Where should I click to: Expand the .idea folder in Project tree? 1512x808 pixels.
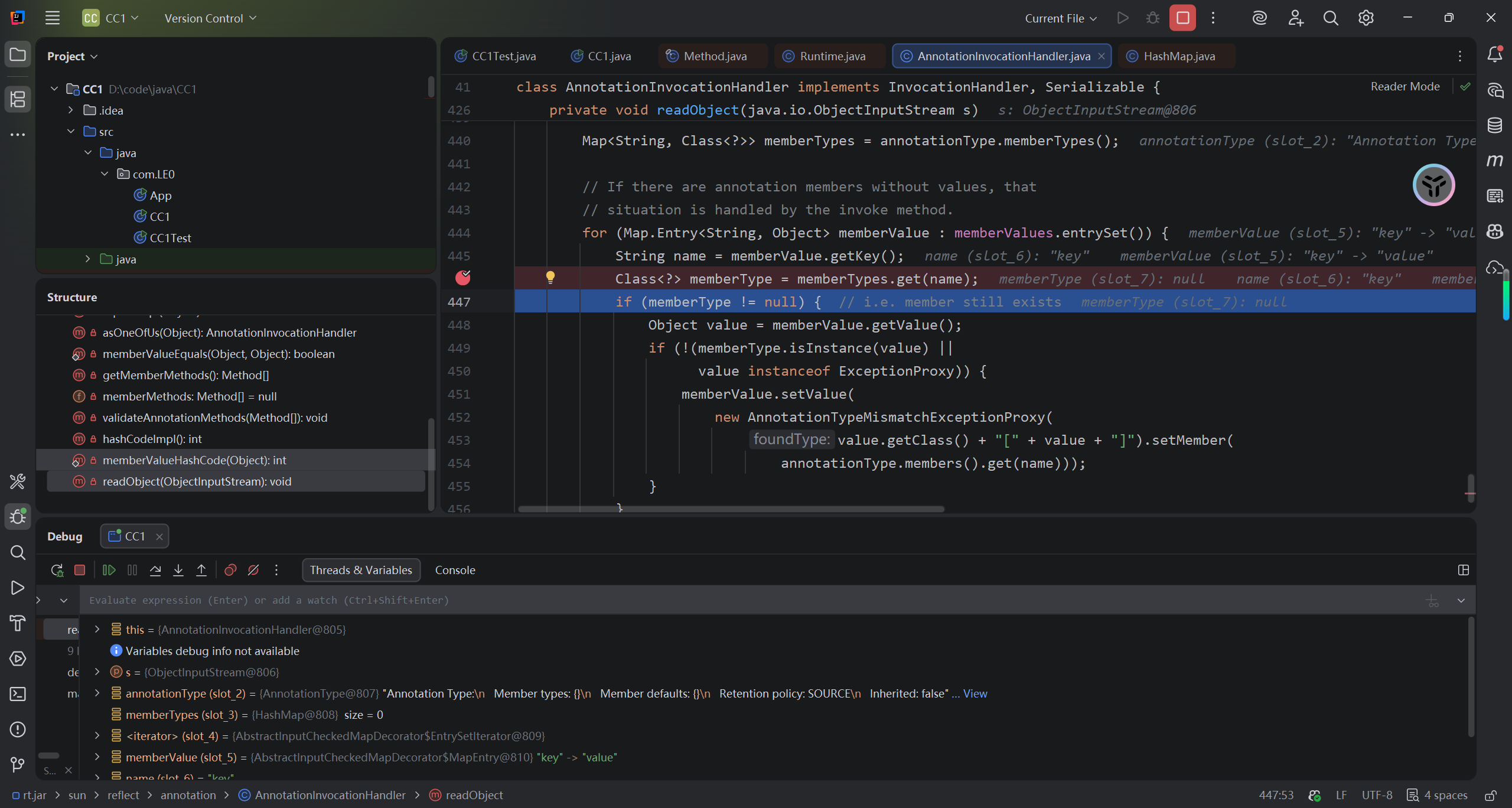pyautogui.click(x=71, y=110)
